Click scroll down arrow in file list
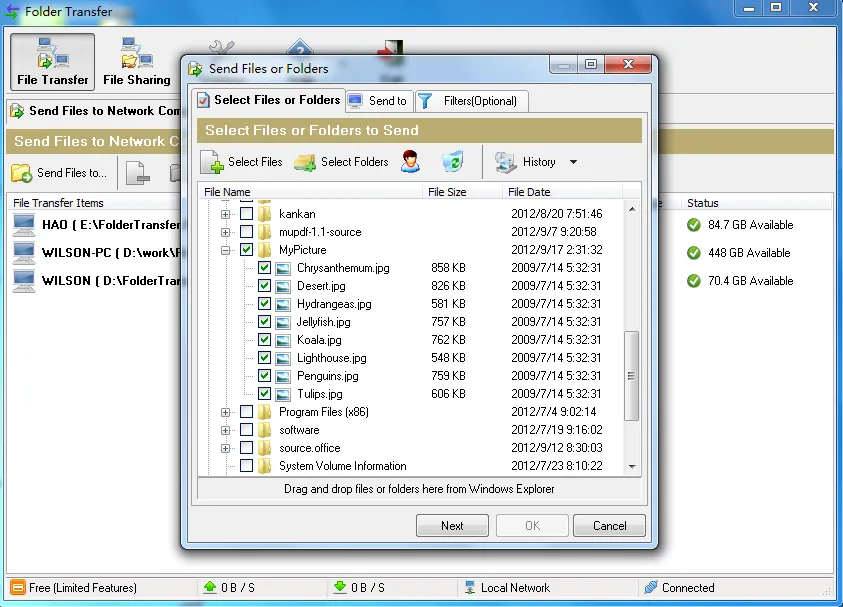The image size is (843, 607). tap(632, 466)
